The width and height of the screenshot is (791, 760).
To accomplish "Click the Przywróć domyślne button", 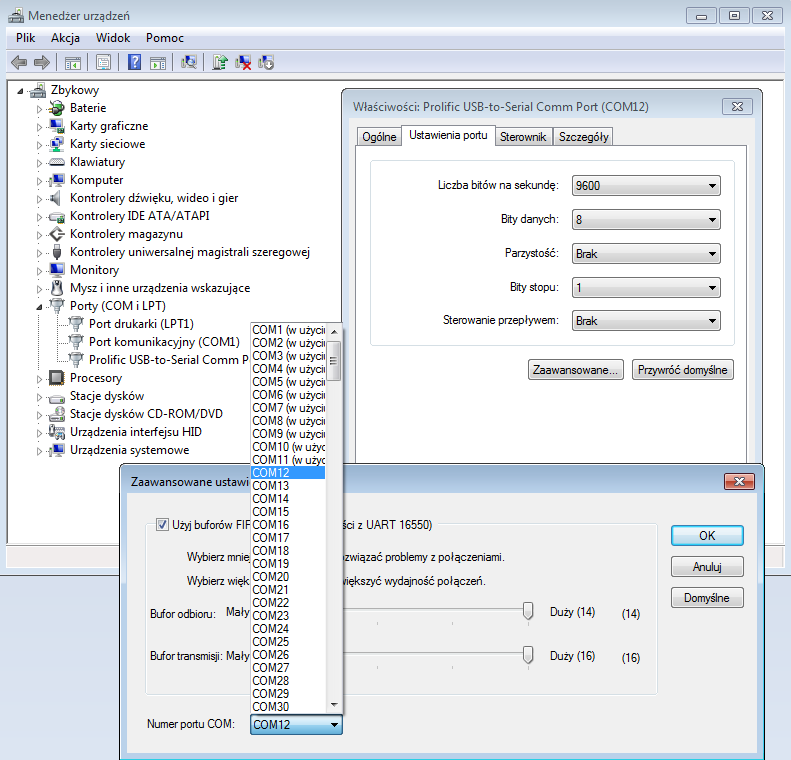I will pos(684,370).
